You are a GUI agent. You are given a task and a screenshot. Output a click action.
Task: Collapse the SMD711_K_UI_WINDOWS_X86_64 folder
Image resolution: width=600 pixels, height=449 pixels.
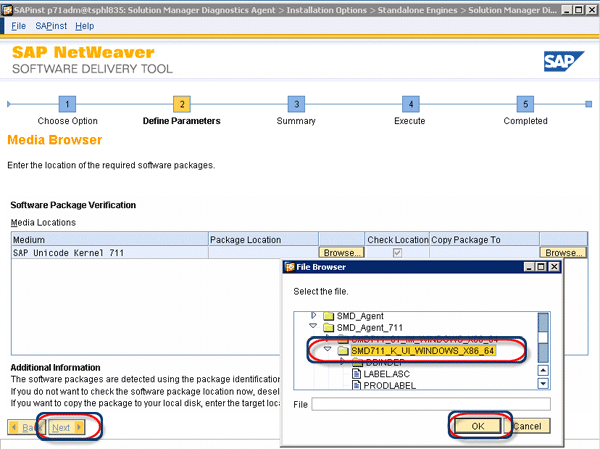(x=328, y=349)
